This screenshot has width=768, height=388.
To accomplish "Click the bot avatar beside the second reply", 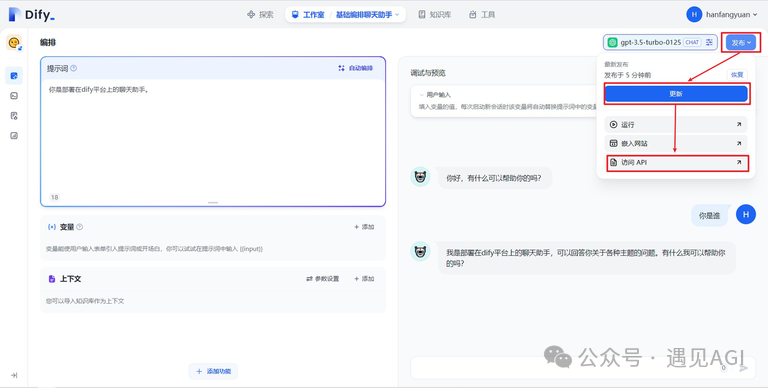I will (x=420, y=251).
